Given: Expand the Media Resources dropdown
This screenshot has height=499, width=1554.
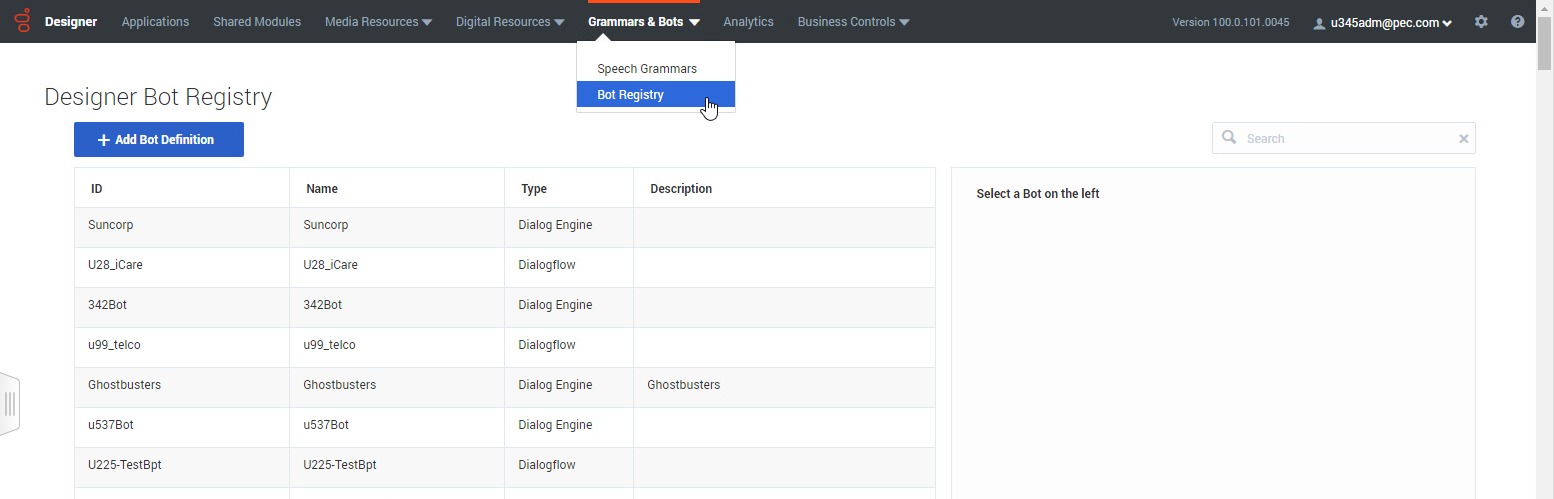Looking at the screenshot, I should 378,22.
